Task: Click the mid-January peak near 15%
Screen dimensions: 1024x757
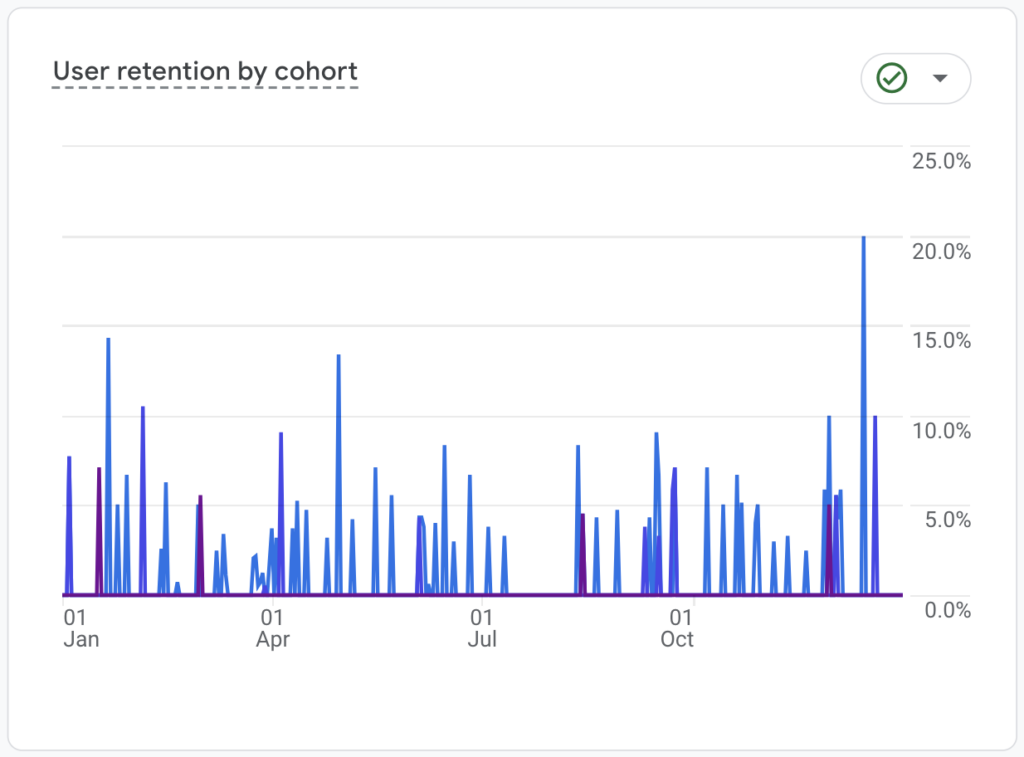Action: coord(108,342)
